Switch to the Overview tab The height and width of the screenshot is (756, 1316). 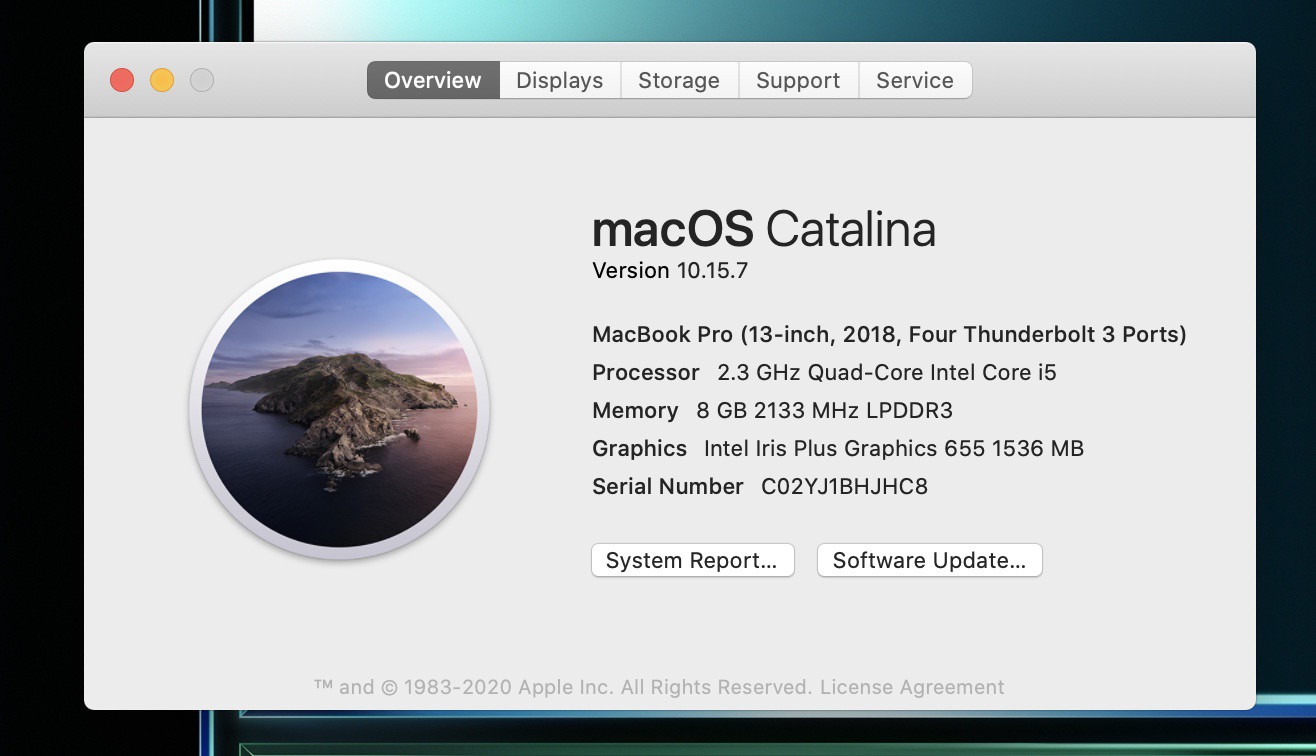pos(433,80)
